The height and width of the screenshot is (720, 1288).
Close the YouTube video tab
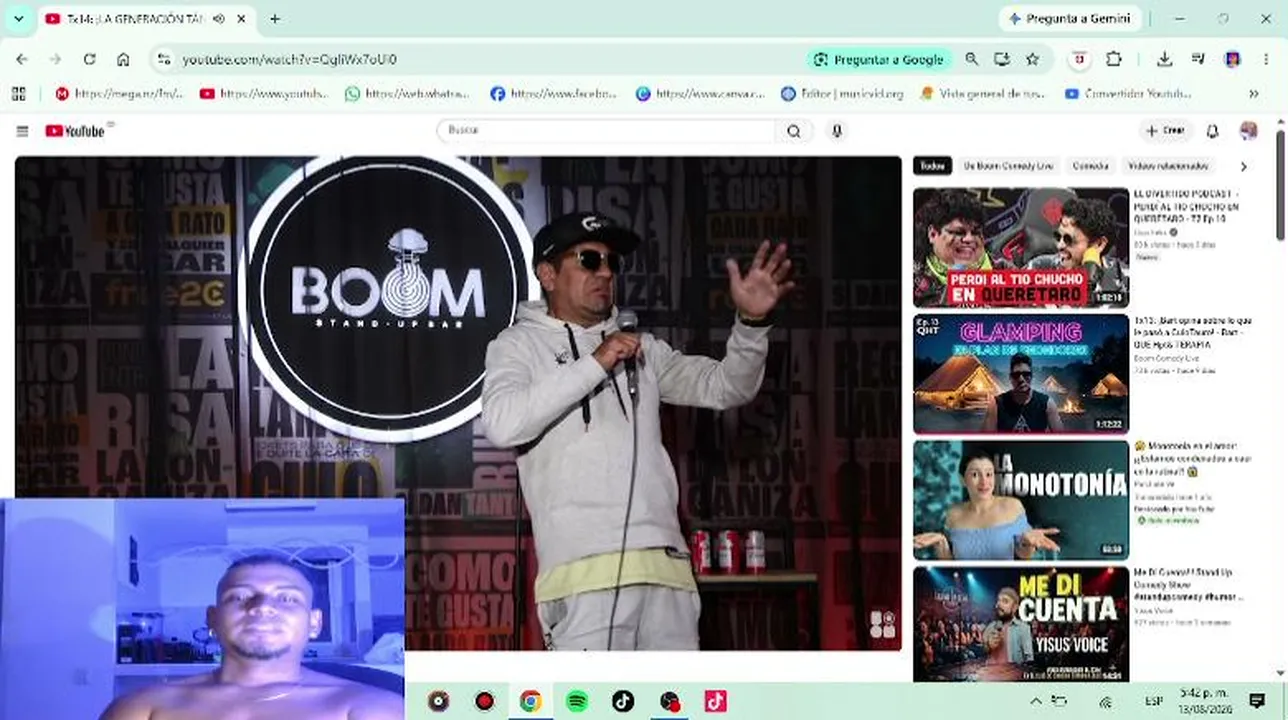tap(242, 19)
